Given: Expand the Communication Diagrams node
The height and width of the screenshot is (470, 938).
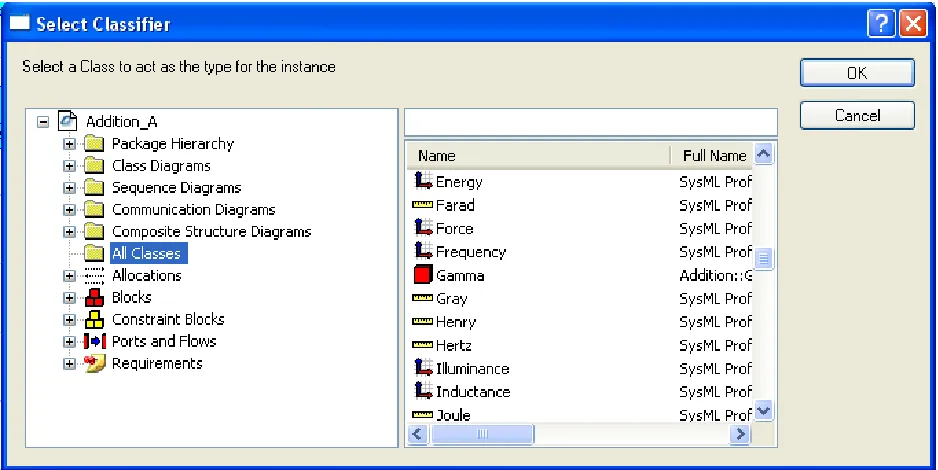Looking at the screenshot, I should click(x=69, y=210).
